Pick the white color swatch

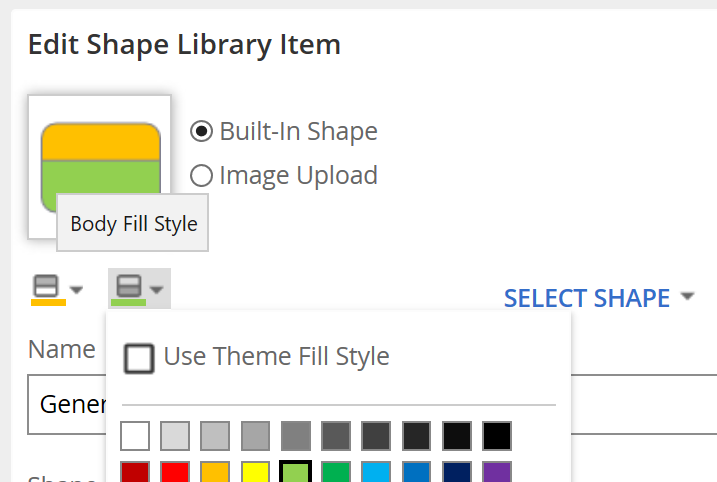pyautogui.click(x=135, y=436)
